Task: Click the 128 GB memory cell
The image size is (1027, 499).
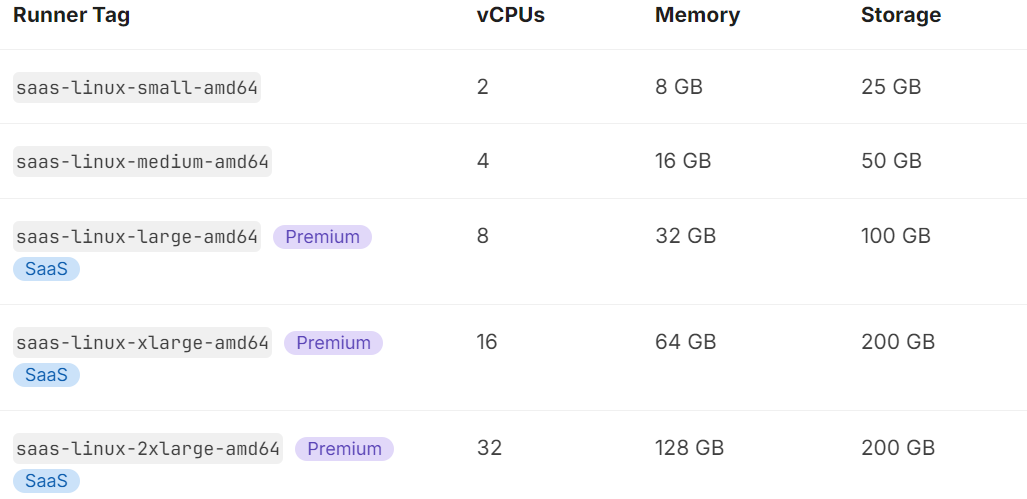Action: [x=690, y=448]
